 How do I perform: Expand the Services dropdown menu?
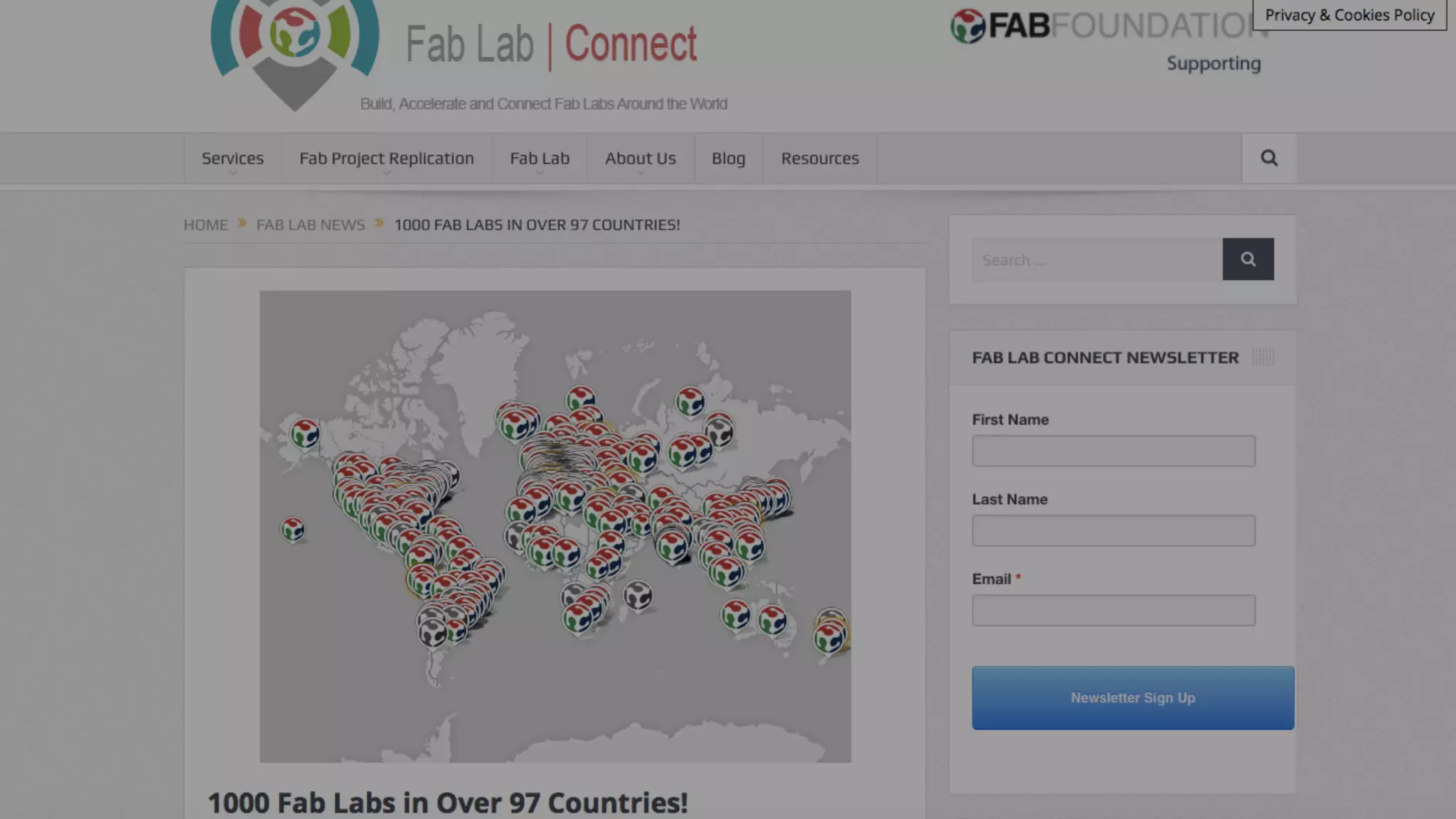pyautogui.click(x=232, y=158)
